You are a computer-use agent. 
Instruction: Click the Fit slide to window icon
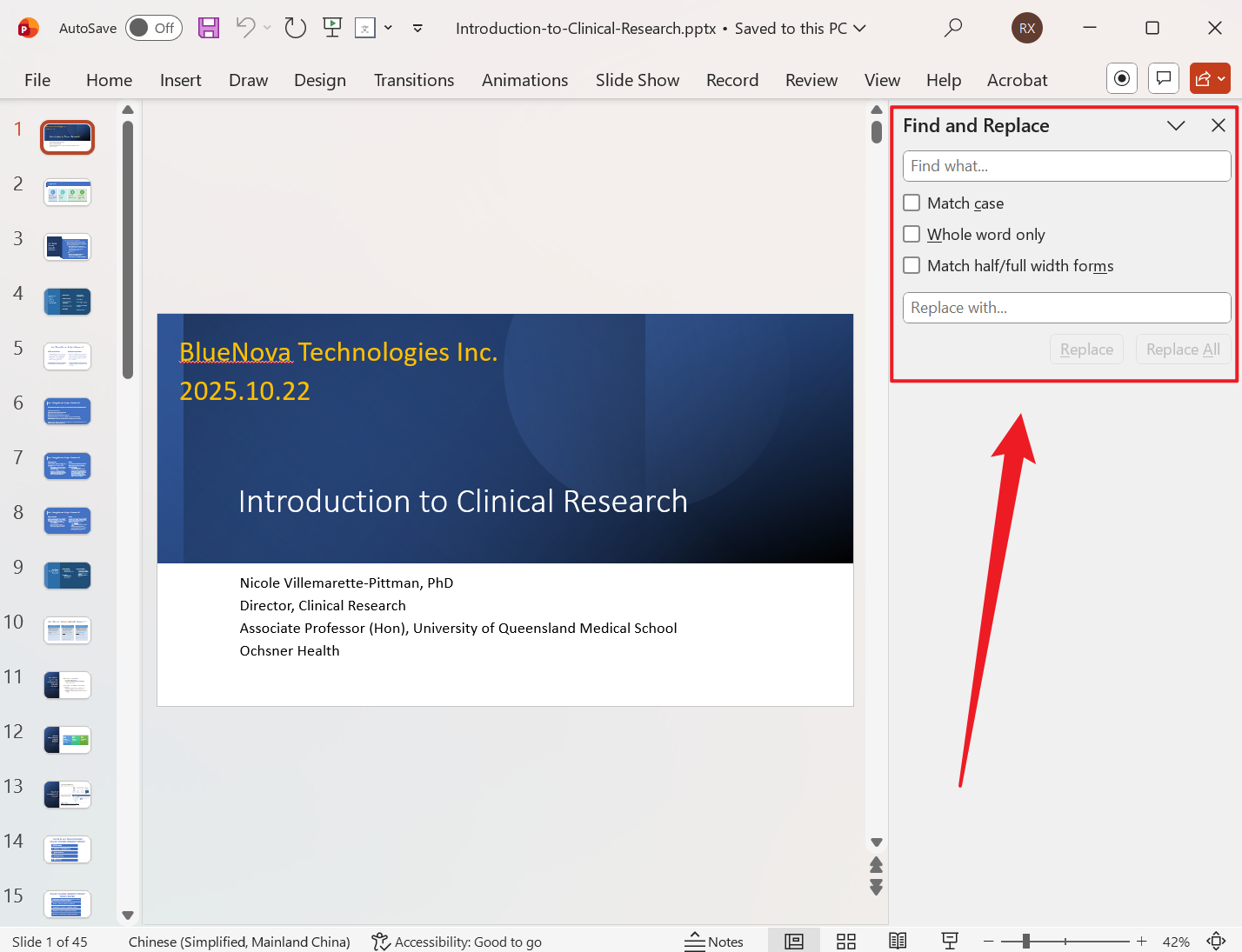1216,941
